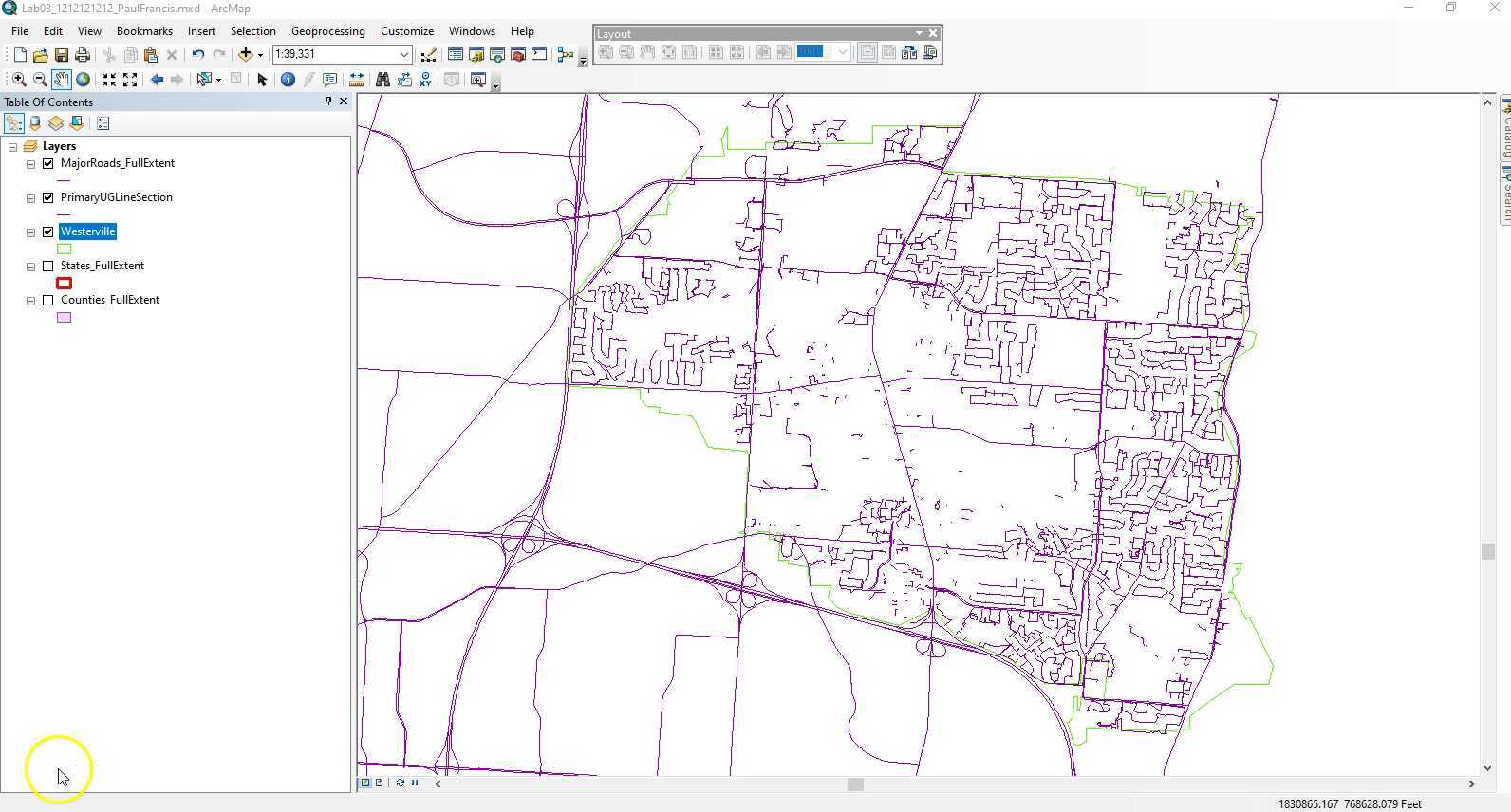Uncheck the MajorRoads_FullExtent layer
The height and width of the screenshot is (812, 1511).
(x=48, y=164)
